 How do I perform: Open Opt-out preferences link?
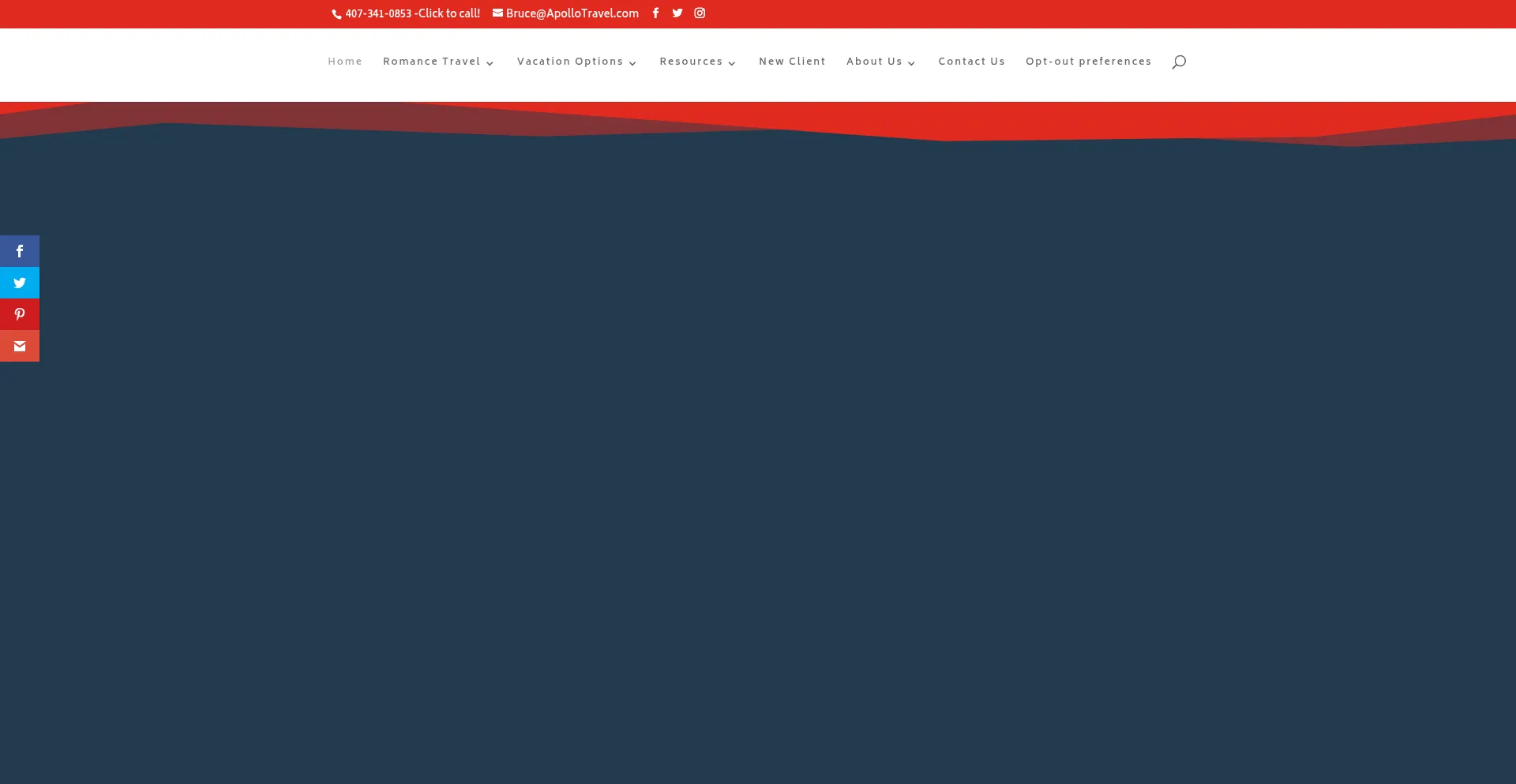point(1088,62)
